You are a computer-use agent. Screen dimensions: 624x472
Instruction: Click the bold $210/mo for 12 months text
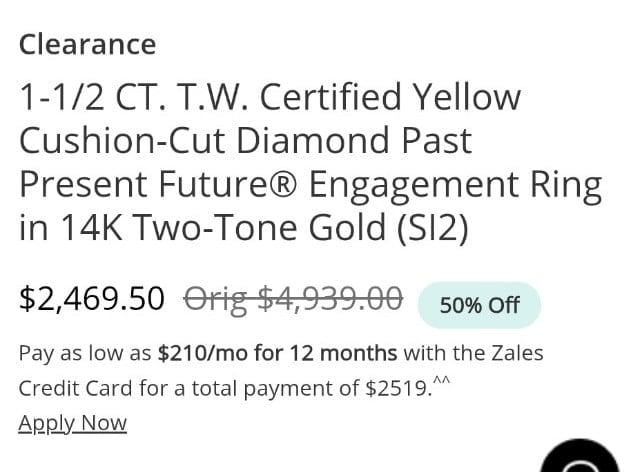coord(277,353)
